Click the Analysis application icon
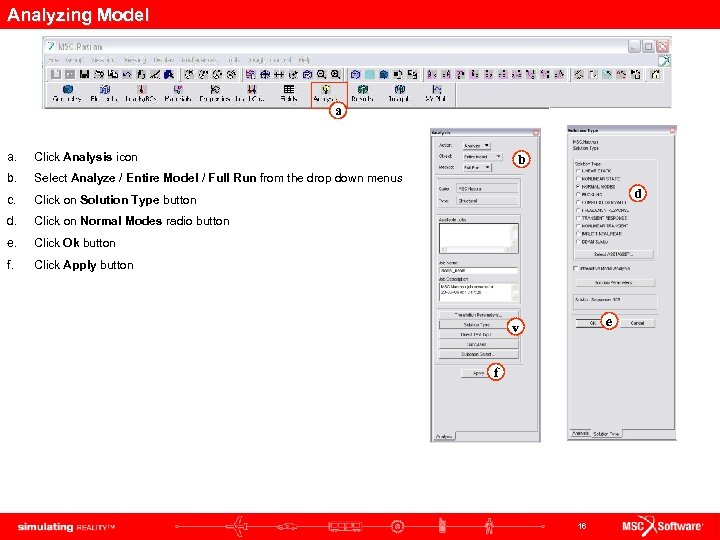The image size is (720, 540). [x=326, y=93]
